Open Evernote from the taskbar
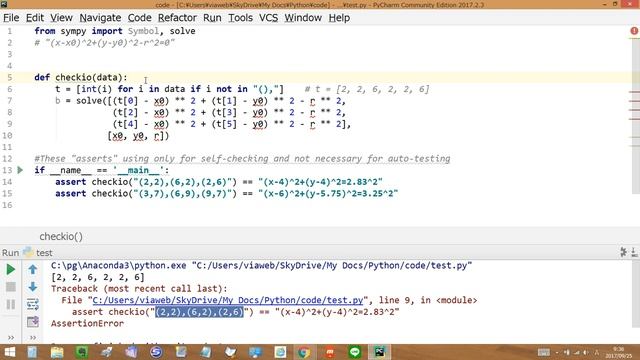The width and height of the screenshot is (640, 360). coord(82,352)
